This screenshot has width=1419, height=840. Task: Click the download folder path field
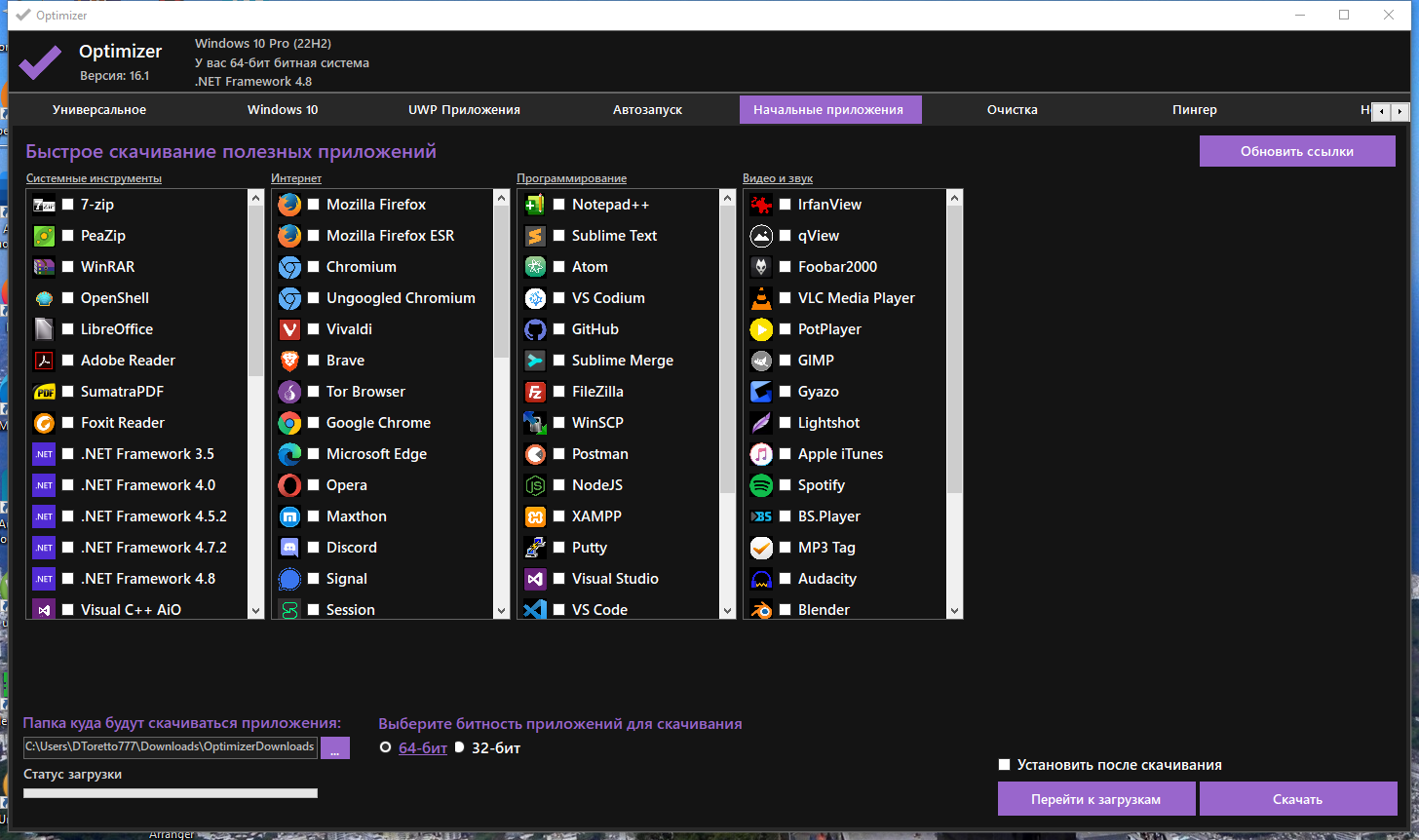[x=171, y=746]
